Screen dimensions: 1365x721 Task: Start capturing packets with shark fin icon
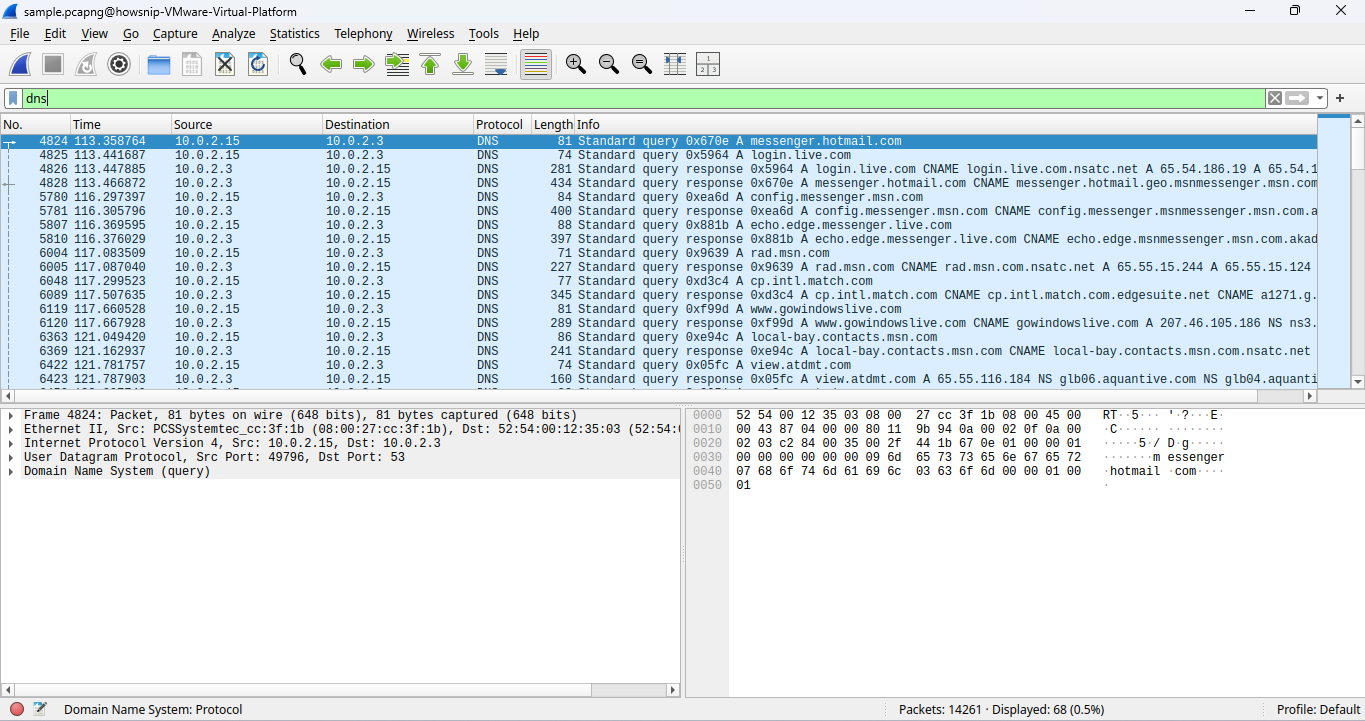(20, 64)
